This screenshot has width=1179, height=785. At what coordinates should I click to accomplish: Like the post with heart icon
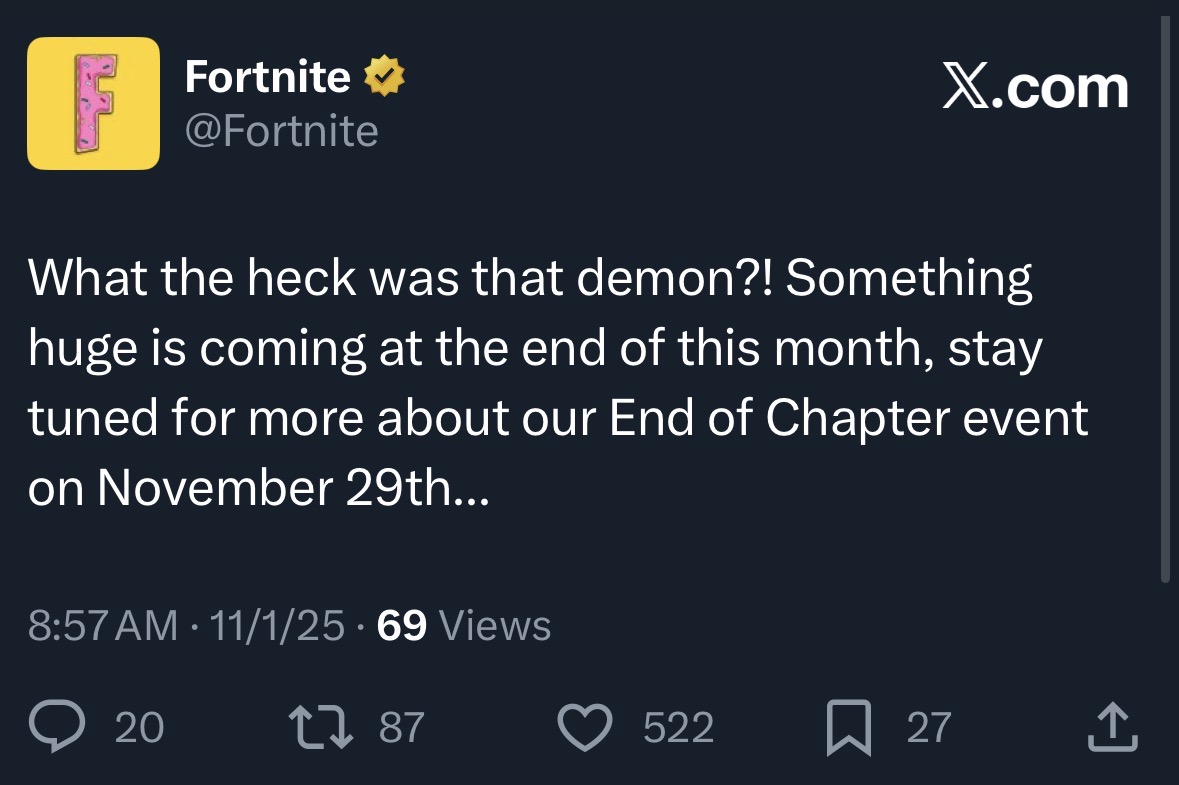tap(585, 726)
